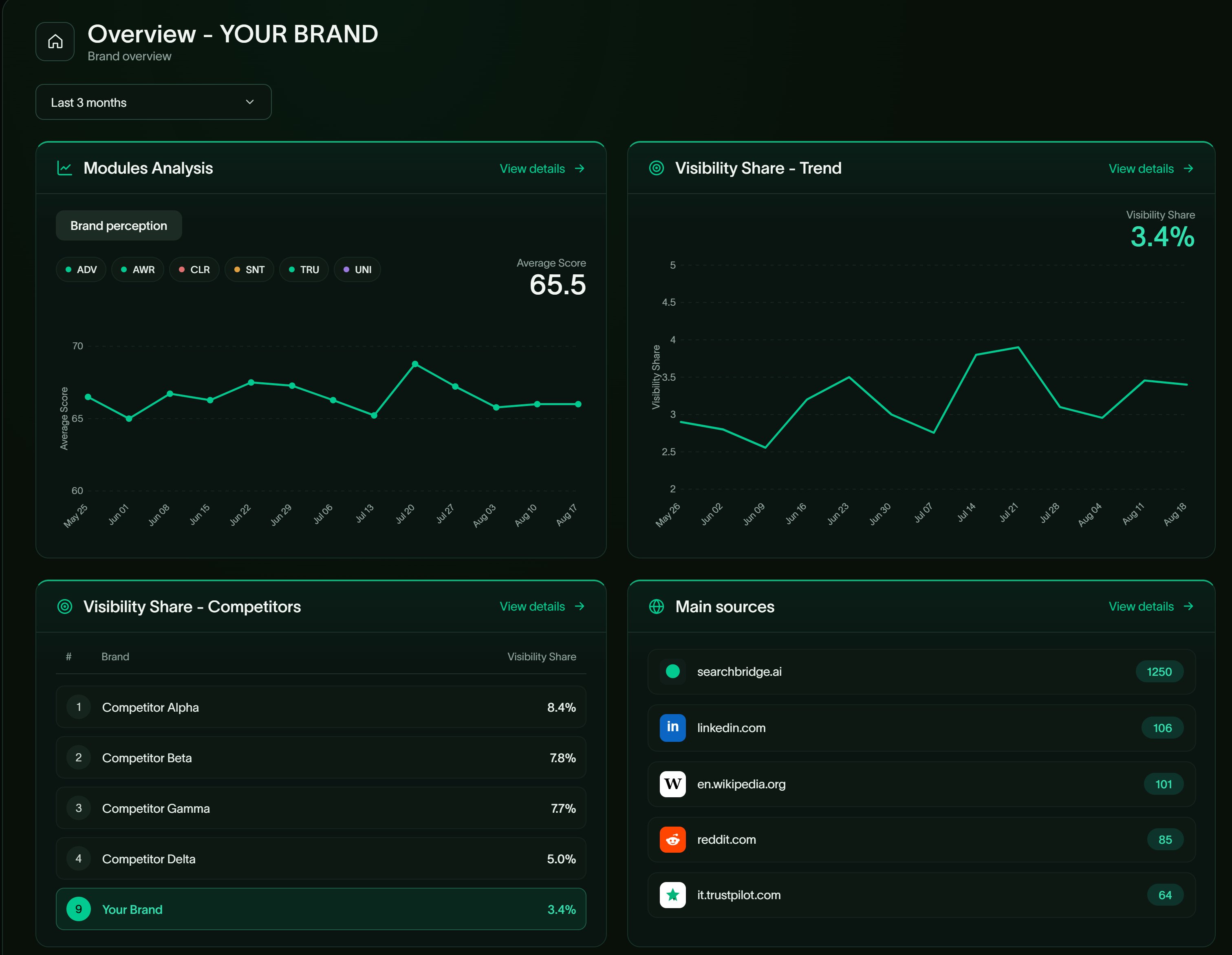Click the Wikipedia logo icon
Screen dimensions: 1232x955
672,784
